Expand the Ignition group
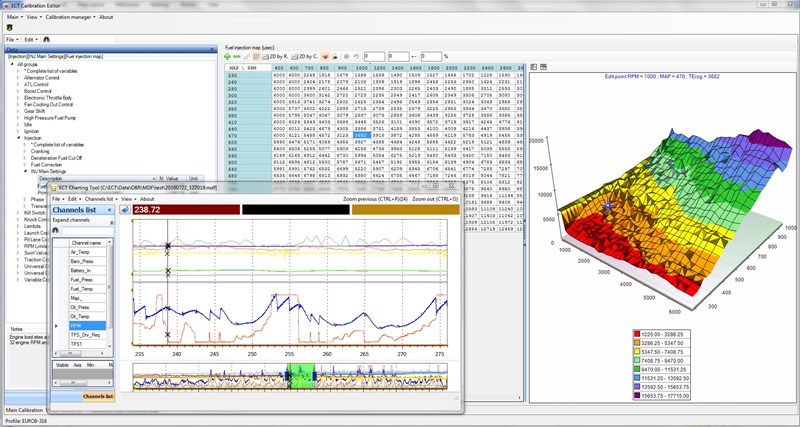The image size is (800, 427). click(x=18, y=131)
